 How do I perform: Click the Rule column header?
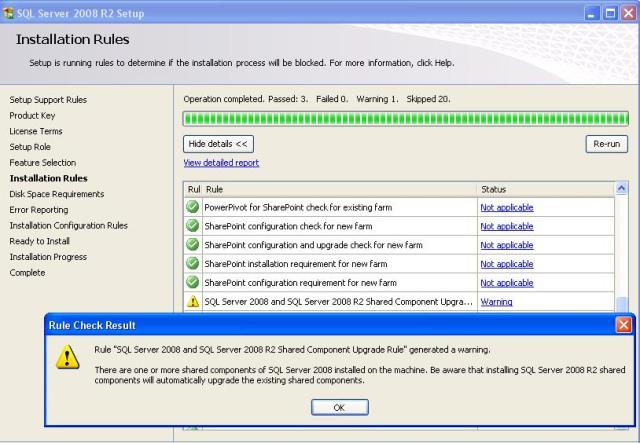(x=340, y=189)
